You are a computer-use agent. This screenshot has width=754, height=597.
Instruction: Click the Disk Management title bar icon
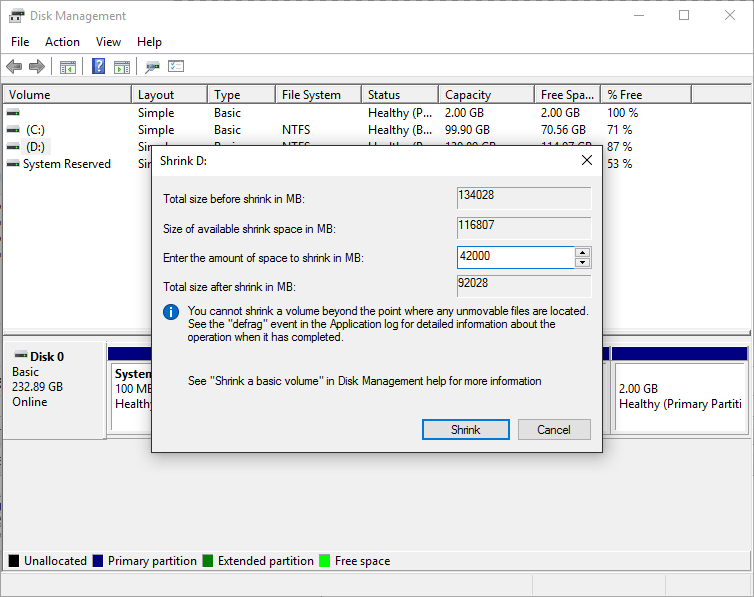(x=16, y=16)
